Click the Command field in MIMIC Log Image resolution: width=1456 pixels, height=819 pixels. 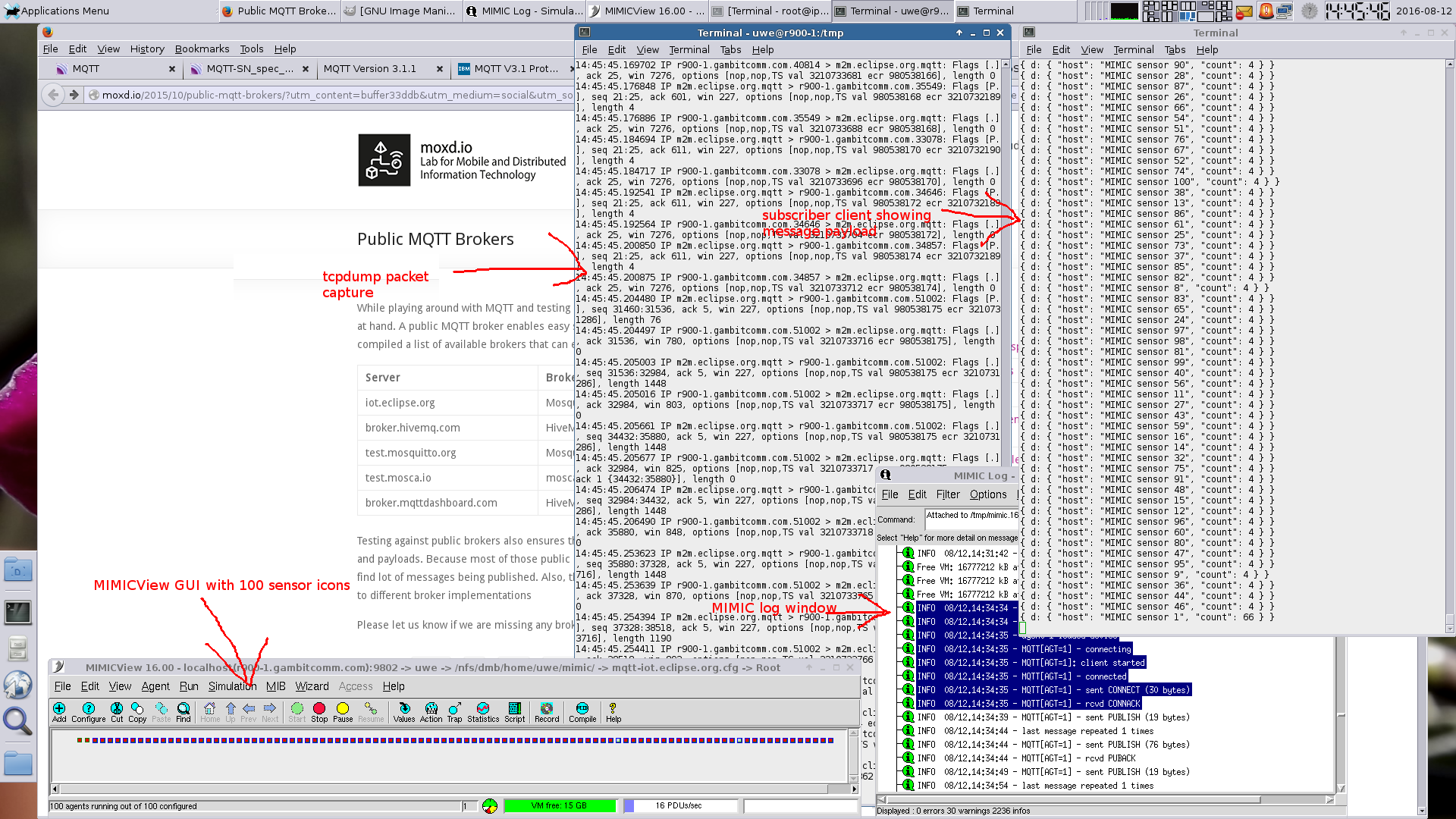[x=971, y=519]
